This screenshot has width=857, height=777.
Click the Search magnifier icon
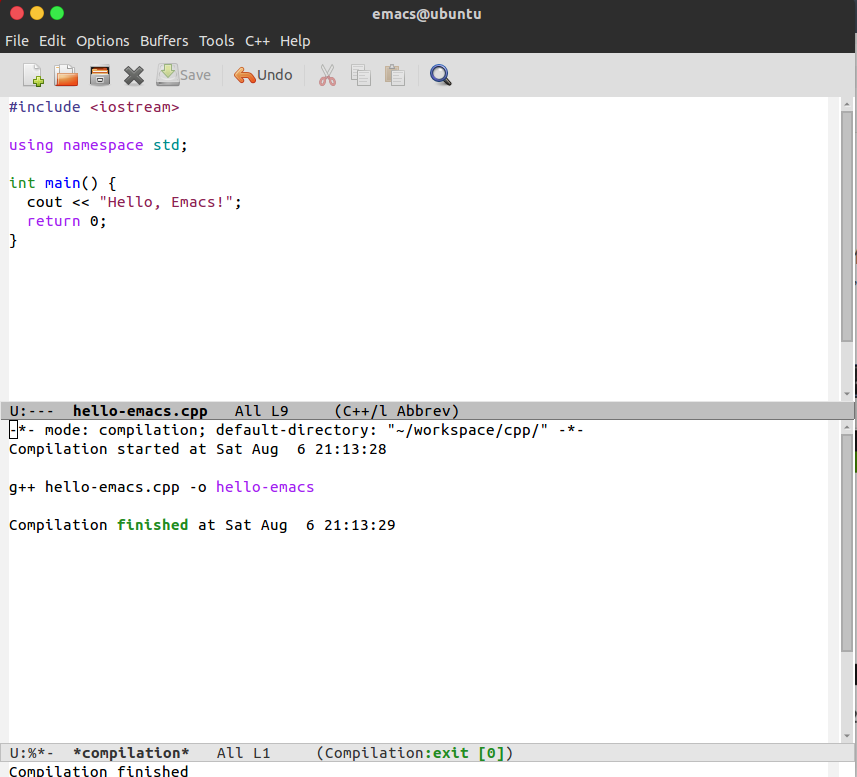[x=441, y=75]
